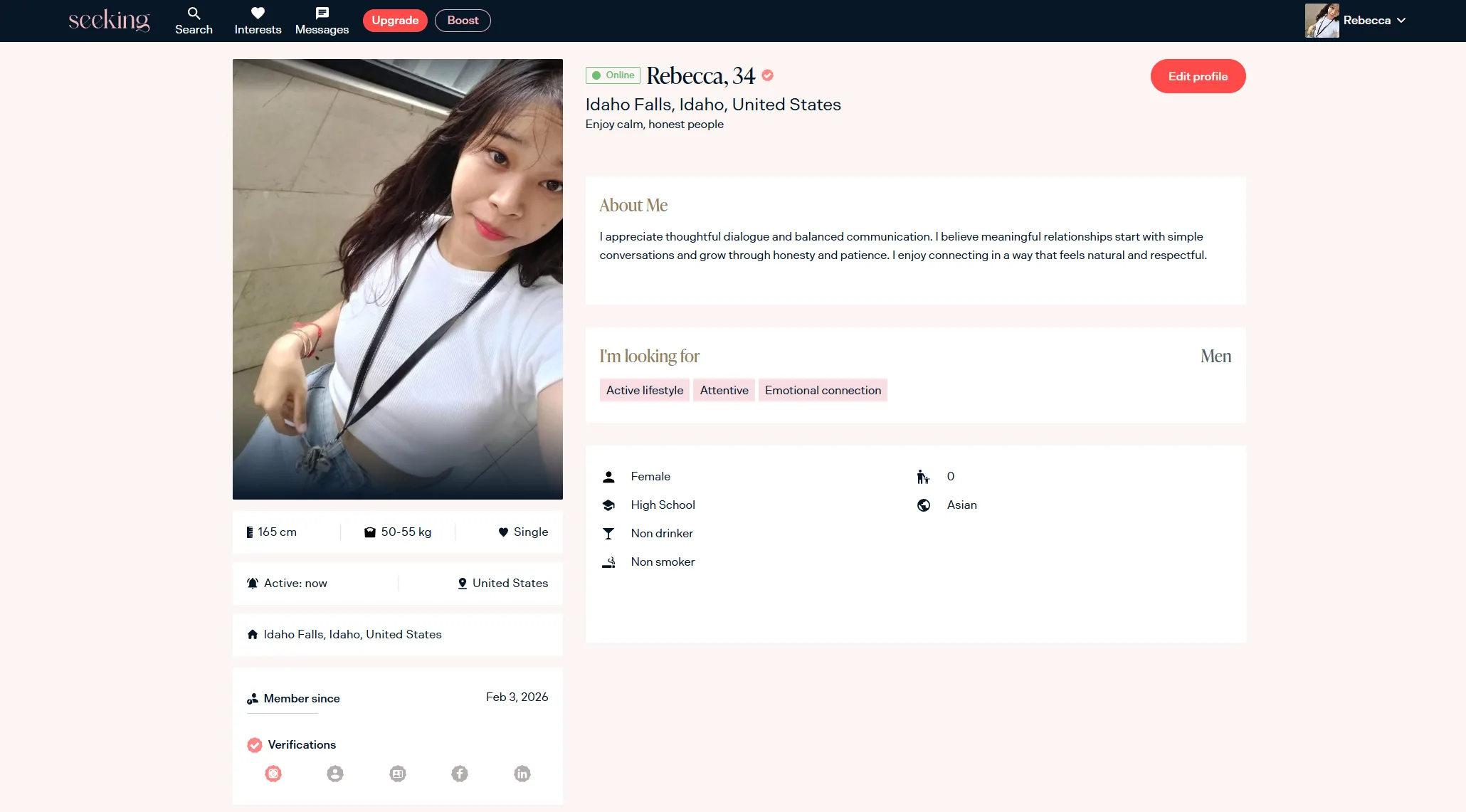Click the Online status badge

[613, 75]
